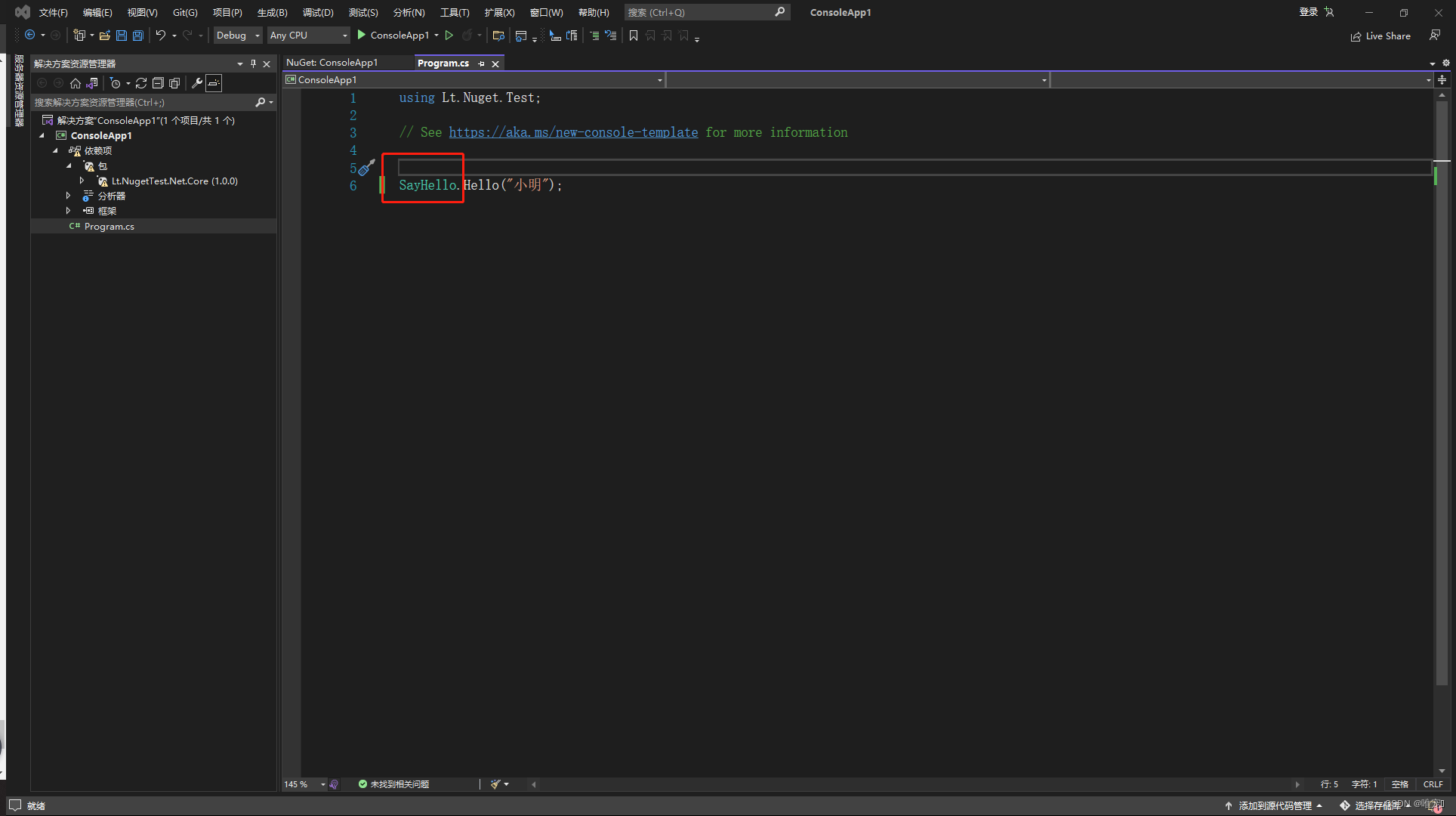Screen dimensions: 1456x816
Task: Toggle the Preview Selected Items button
Action: 214,83
